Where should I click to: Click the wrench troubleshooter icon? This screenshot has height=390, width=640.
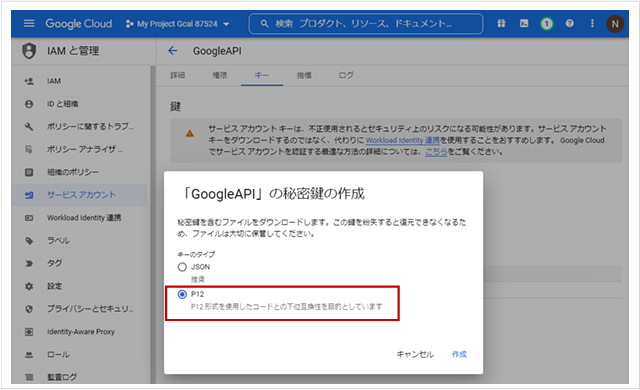coord(29,127)
